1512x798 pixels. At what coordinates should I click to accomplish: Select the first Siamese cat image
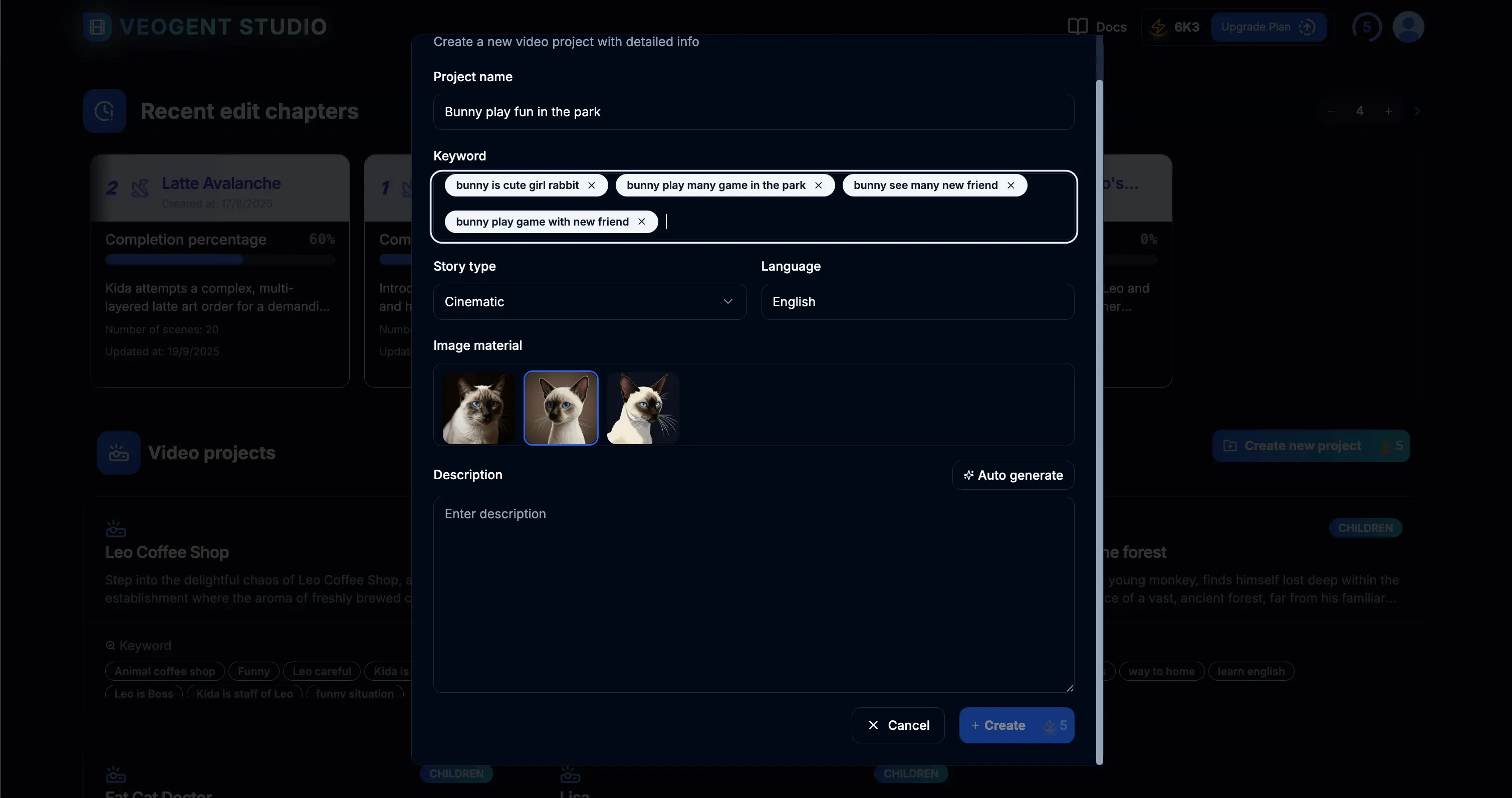(478, 408)
